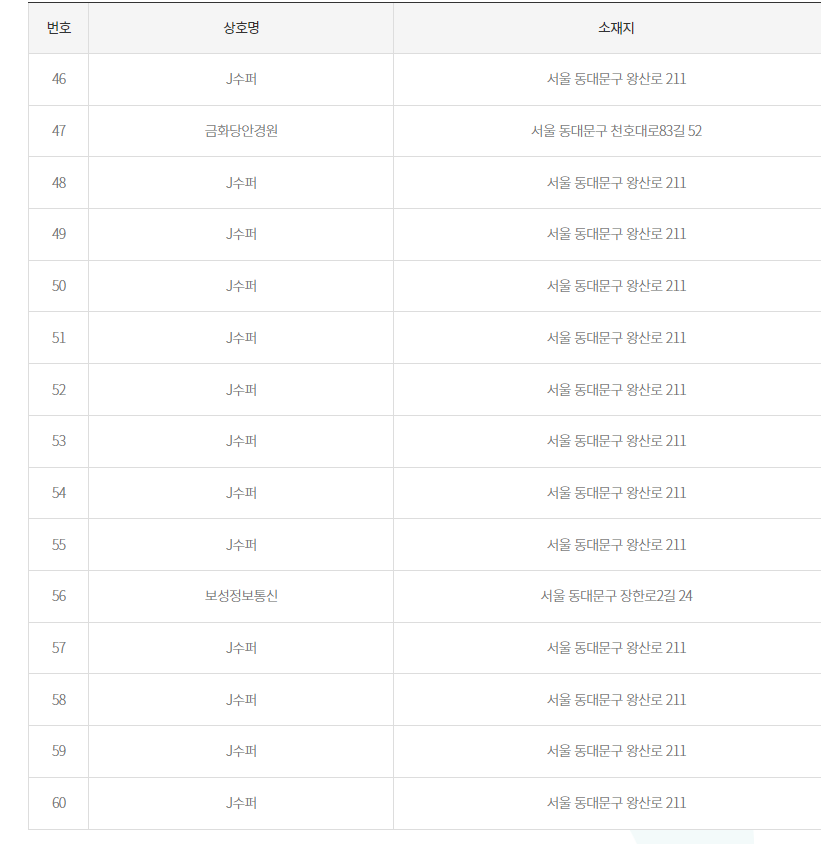Screen dimensions: 821x844
Task: Select row number 56
Action: coord(59,596)
